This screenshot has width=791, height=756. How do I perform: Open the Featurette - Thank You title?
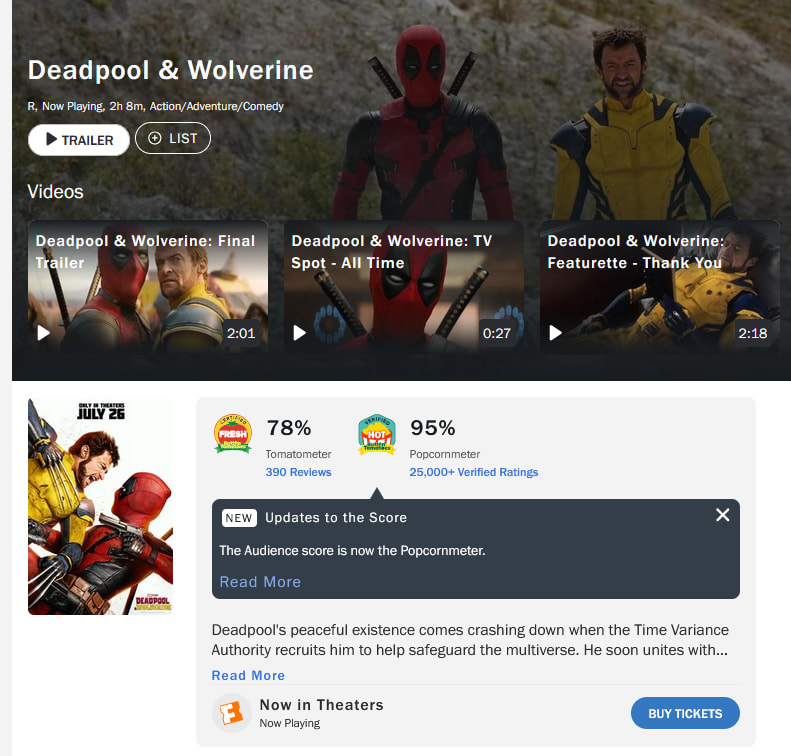(x=636, y=252)
